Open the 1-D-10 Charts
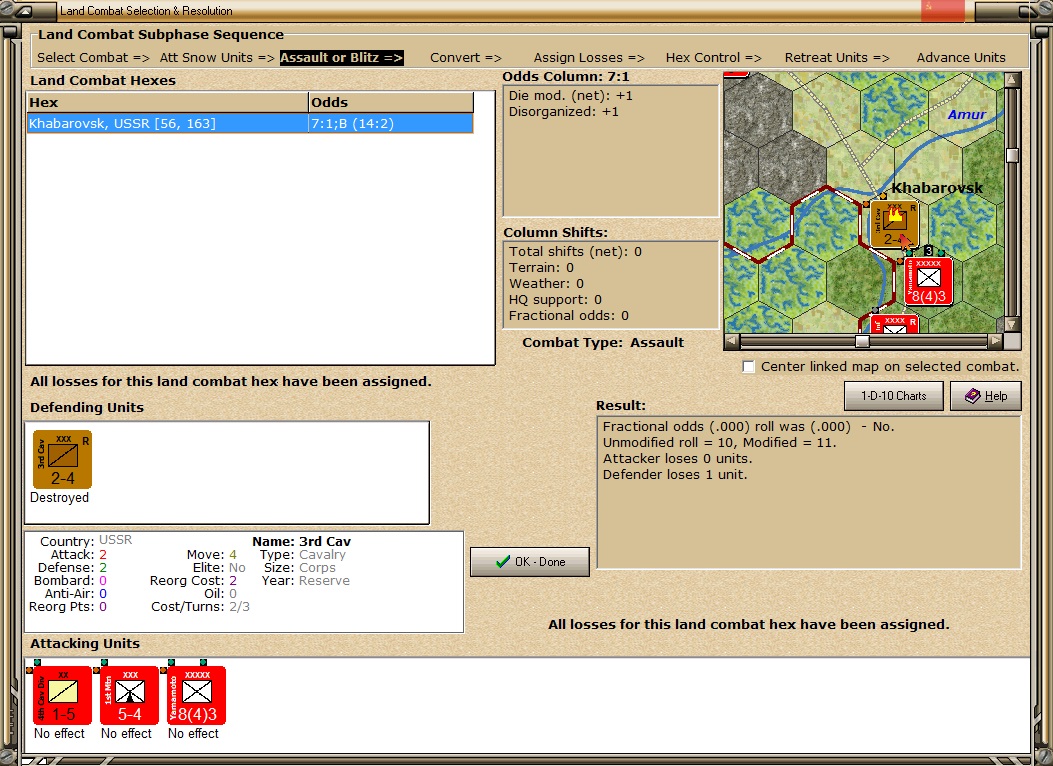Screen dimensions: 1053x766 pyautogui.click(x=893, y=396)
